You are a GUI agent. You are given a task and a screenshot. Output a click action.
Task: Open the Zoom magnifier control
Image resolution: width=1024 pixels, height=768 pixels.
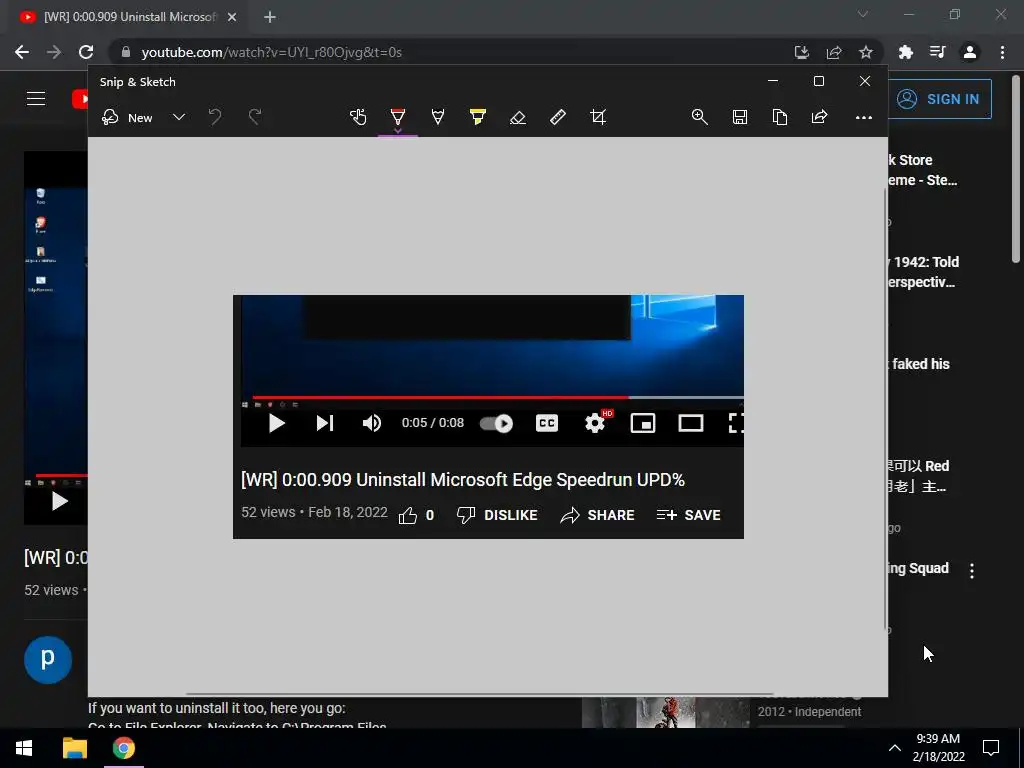pyautogui.click(x=699, y=118)
